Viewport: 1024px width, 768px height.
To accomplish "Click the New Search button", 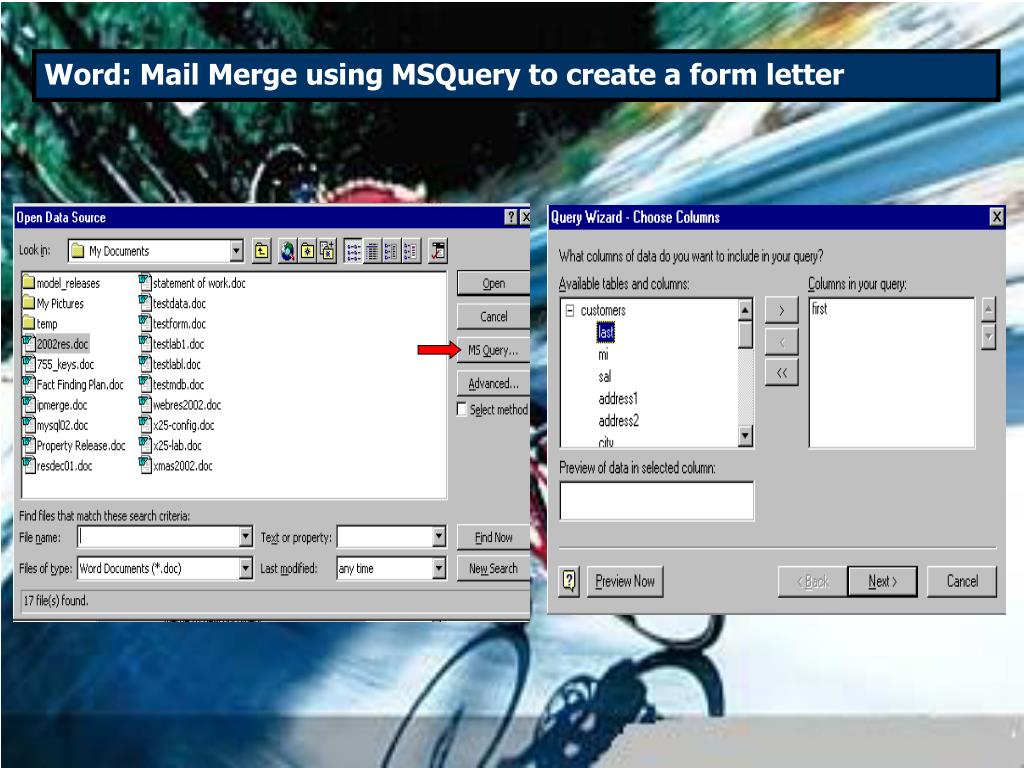I will pyautogui.click(x=494, y=569).
